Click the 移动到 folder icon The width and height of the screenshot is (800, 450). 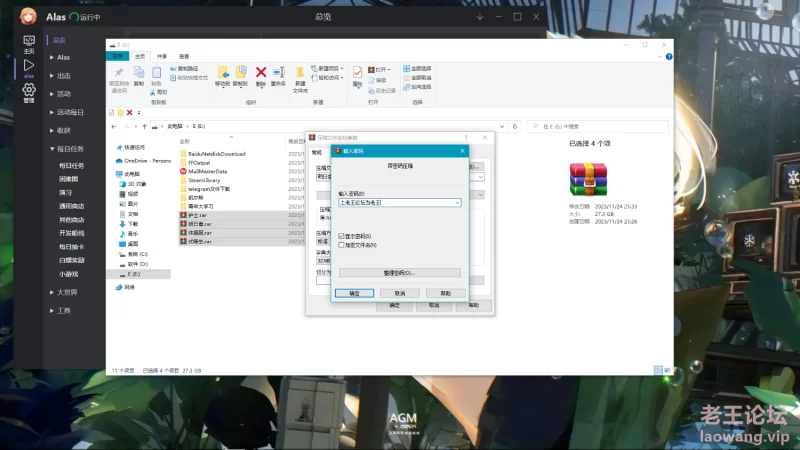tap(223, 72)
